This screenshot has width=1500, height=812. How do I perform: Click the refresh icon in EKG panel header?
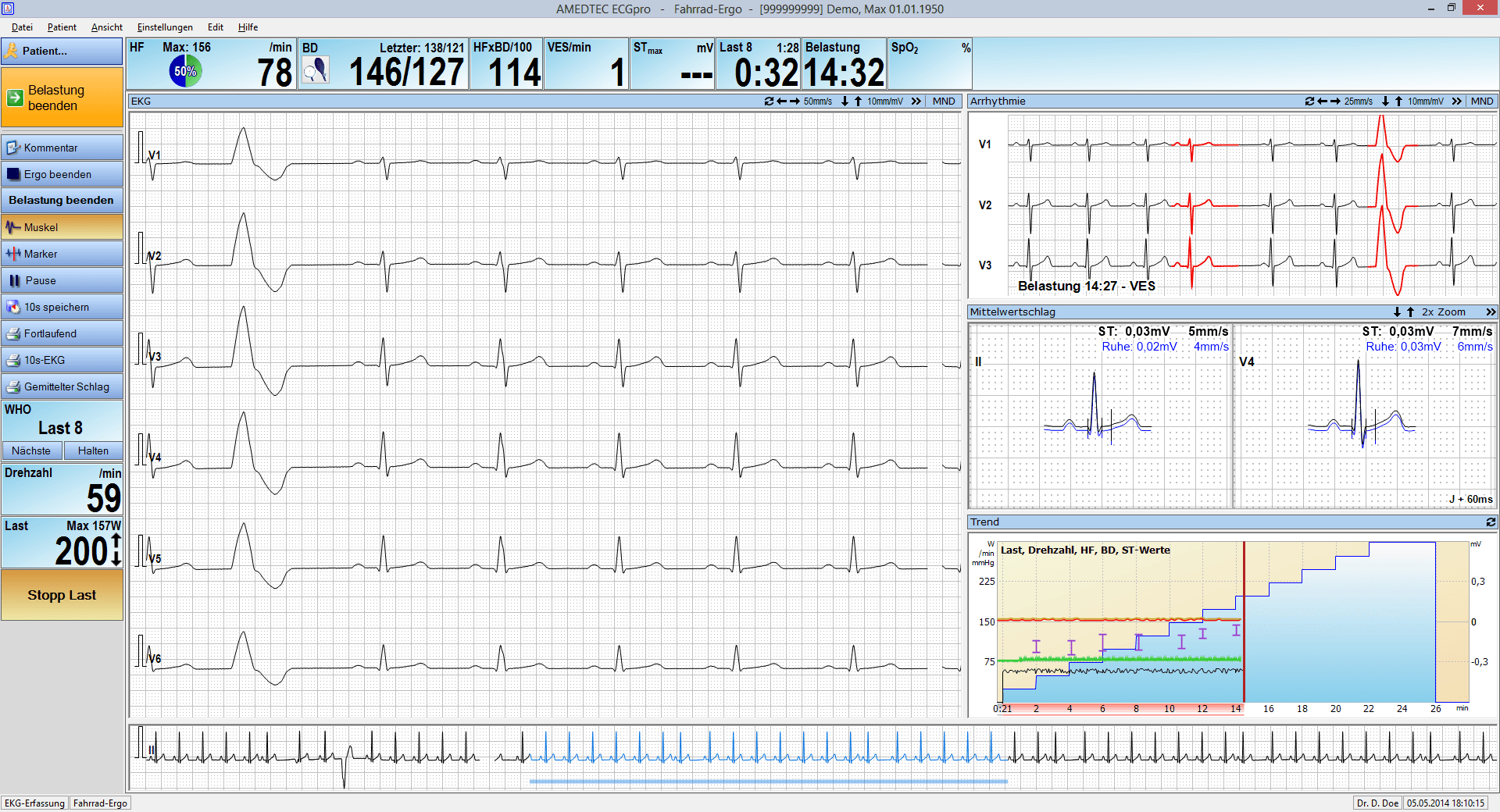(769, 101)
